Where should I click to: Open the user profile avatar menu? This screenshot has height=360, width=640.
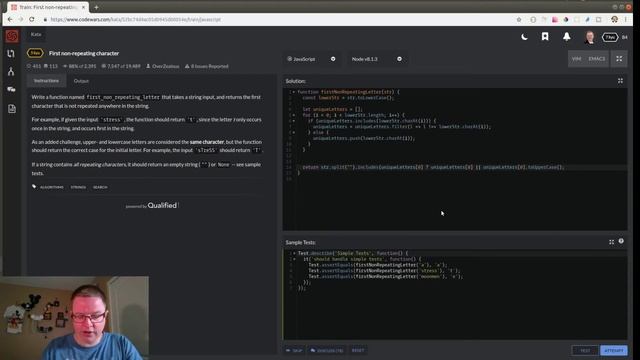[589, 37]
